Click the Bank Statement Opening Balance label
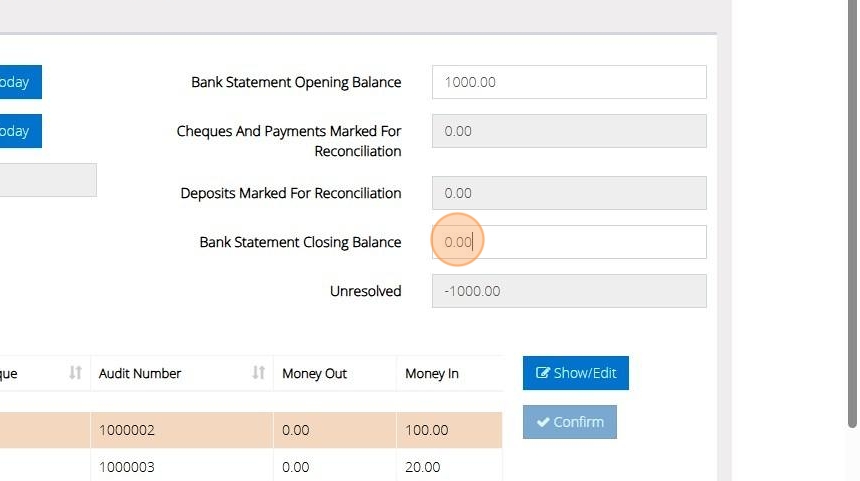The width and height of the screenshot is (860, 481). 296,82
